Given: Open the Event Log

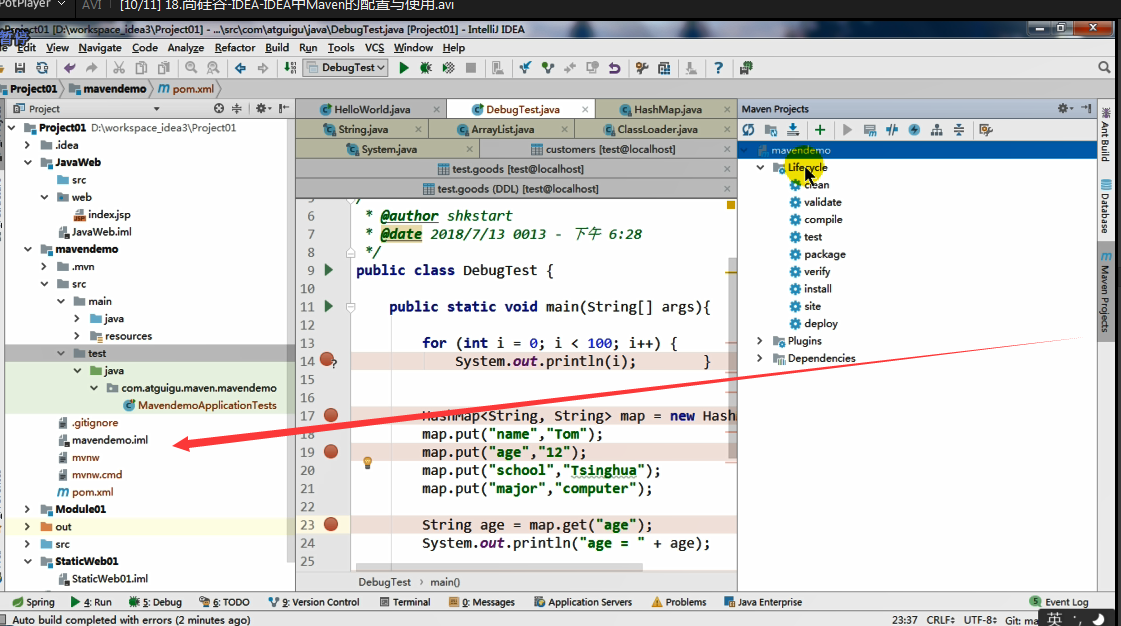Looking at the screenshot, I should (1060, 602).
